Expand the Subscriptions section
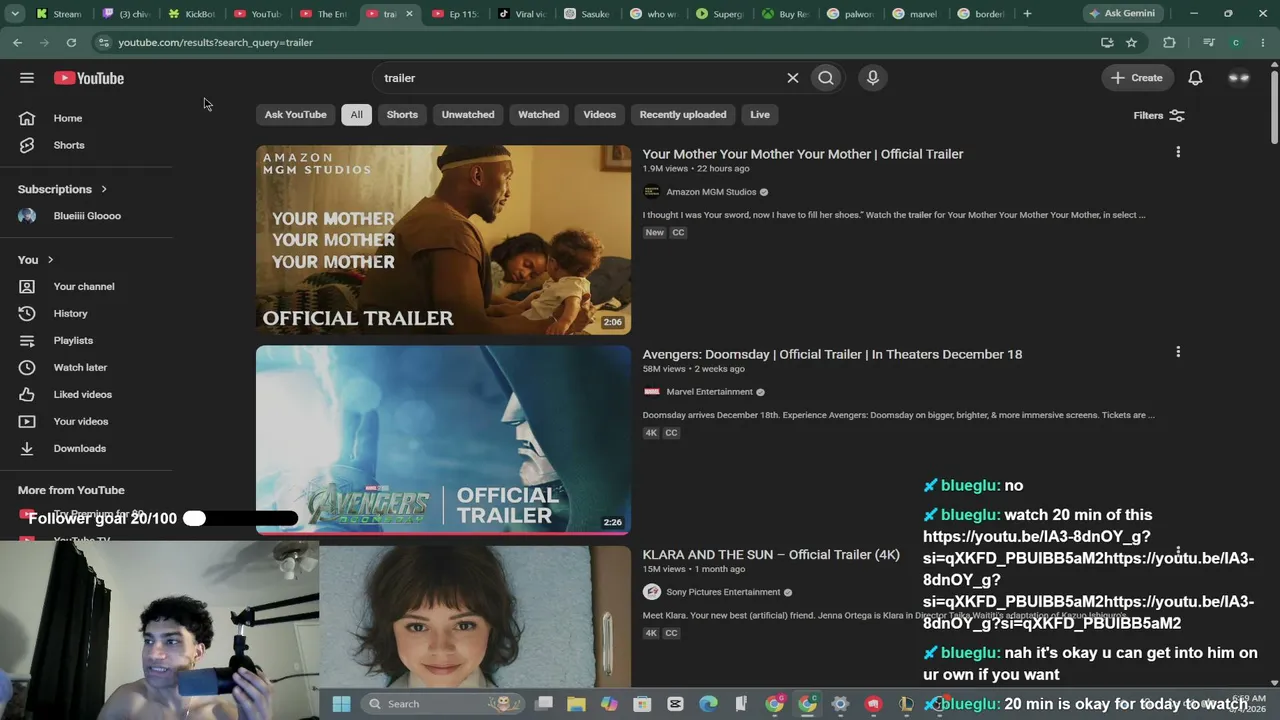Viewport: 1280px width, 720px height. tap(62, 189)
